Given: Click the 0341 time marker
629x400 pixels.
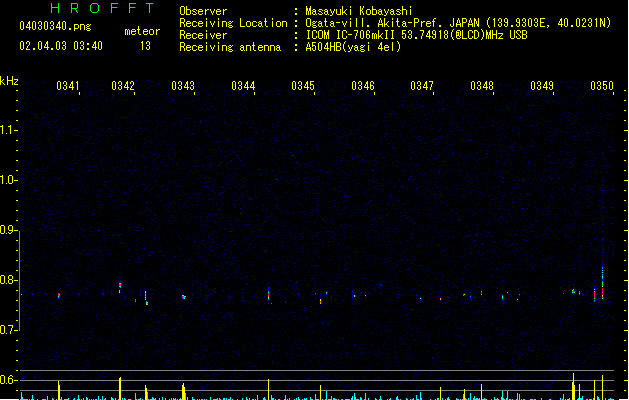Looking at the screenshot, I should 67,86.
